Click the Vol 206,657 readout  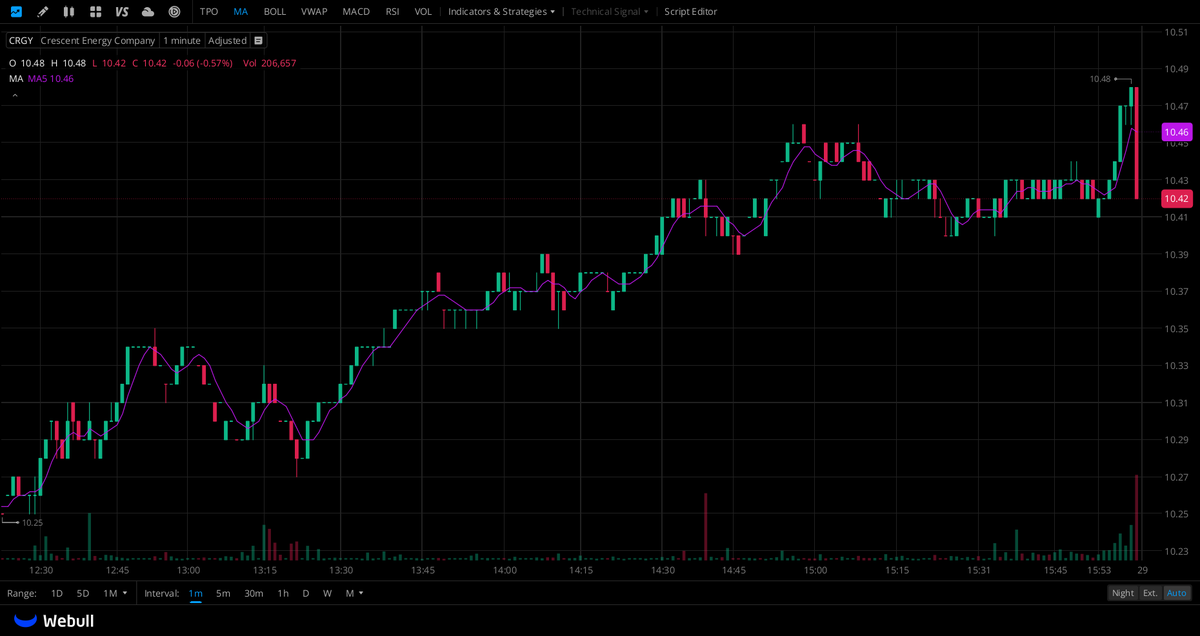coord(270,63)
